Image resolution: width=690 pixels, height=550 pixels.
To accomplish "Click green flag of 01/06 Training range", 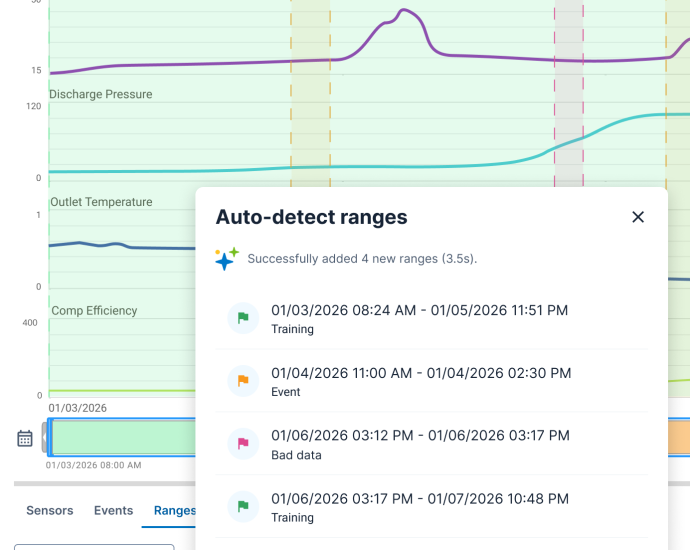I will [x=243, y=506].
